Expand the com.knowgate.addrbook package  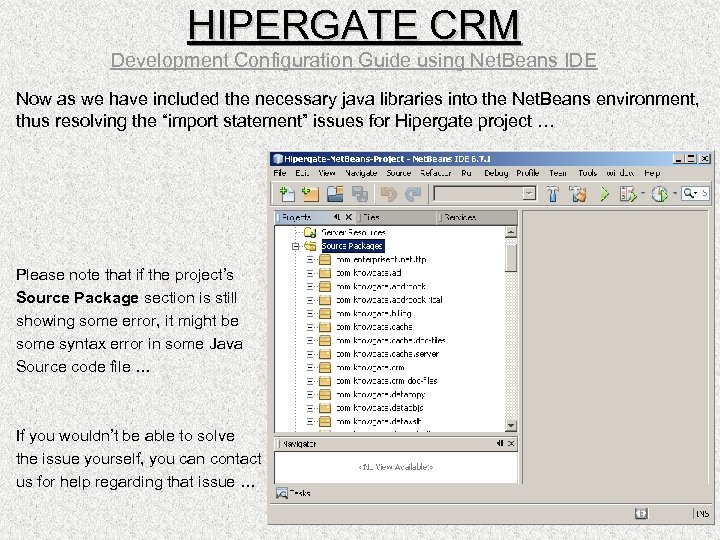coord(310,287)
